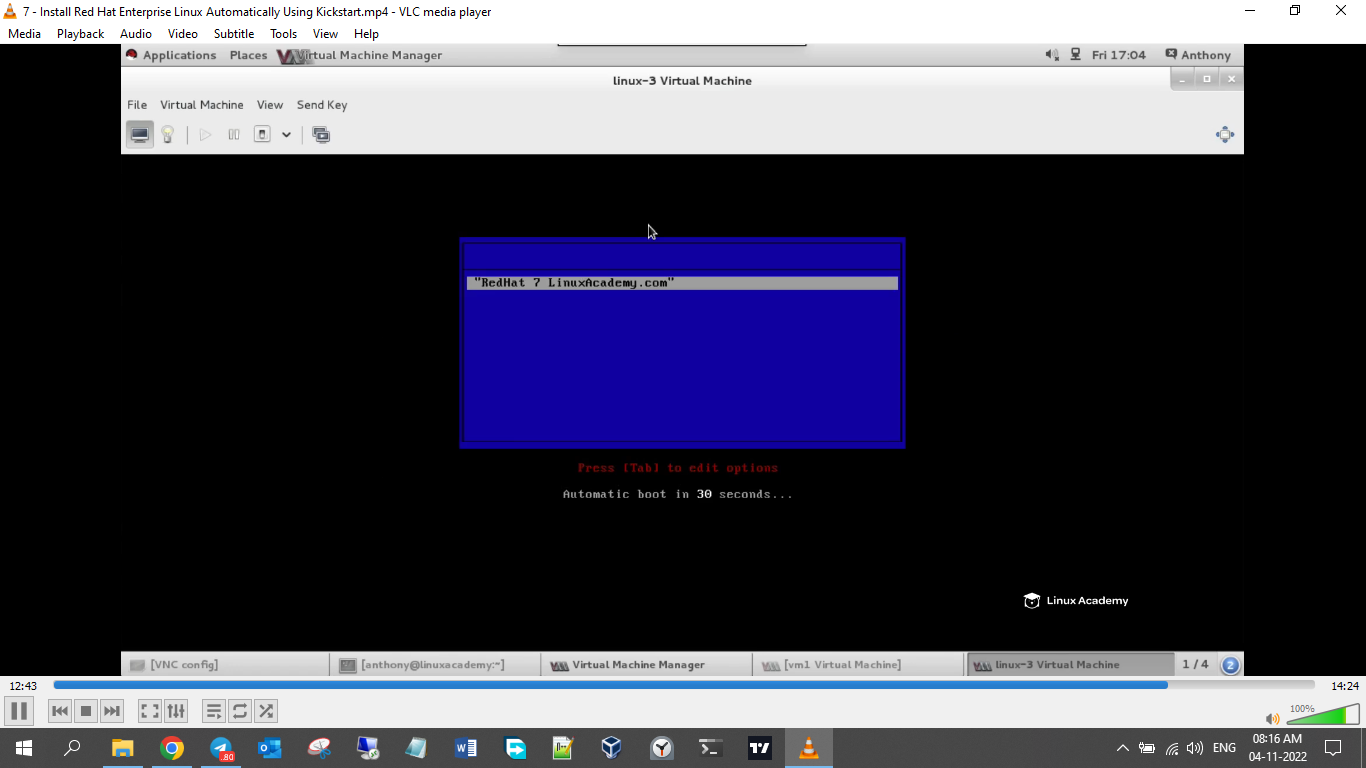Open the Fri 17:04 clock
Screen dimensions: 1366x768
tap(1118, 55)
